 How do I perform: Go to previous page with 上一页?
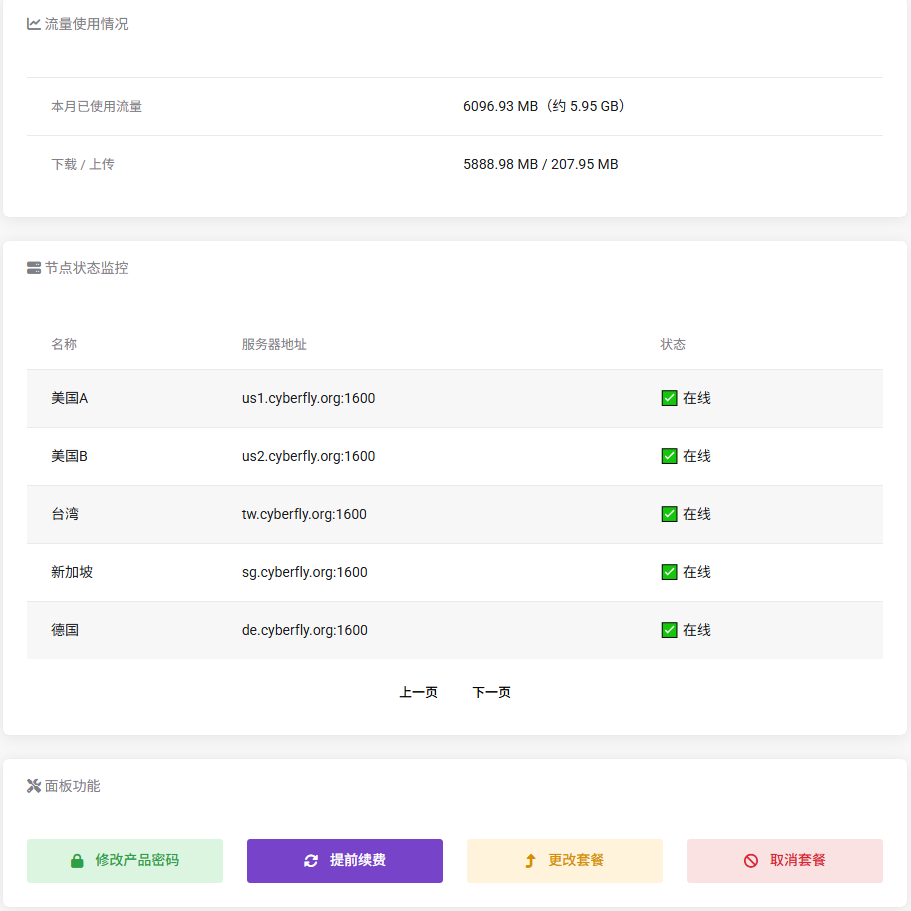tap(418, 692)
